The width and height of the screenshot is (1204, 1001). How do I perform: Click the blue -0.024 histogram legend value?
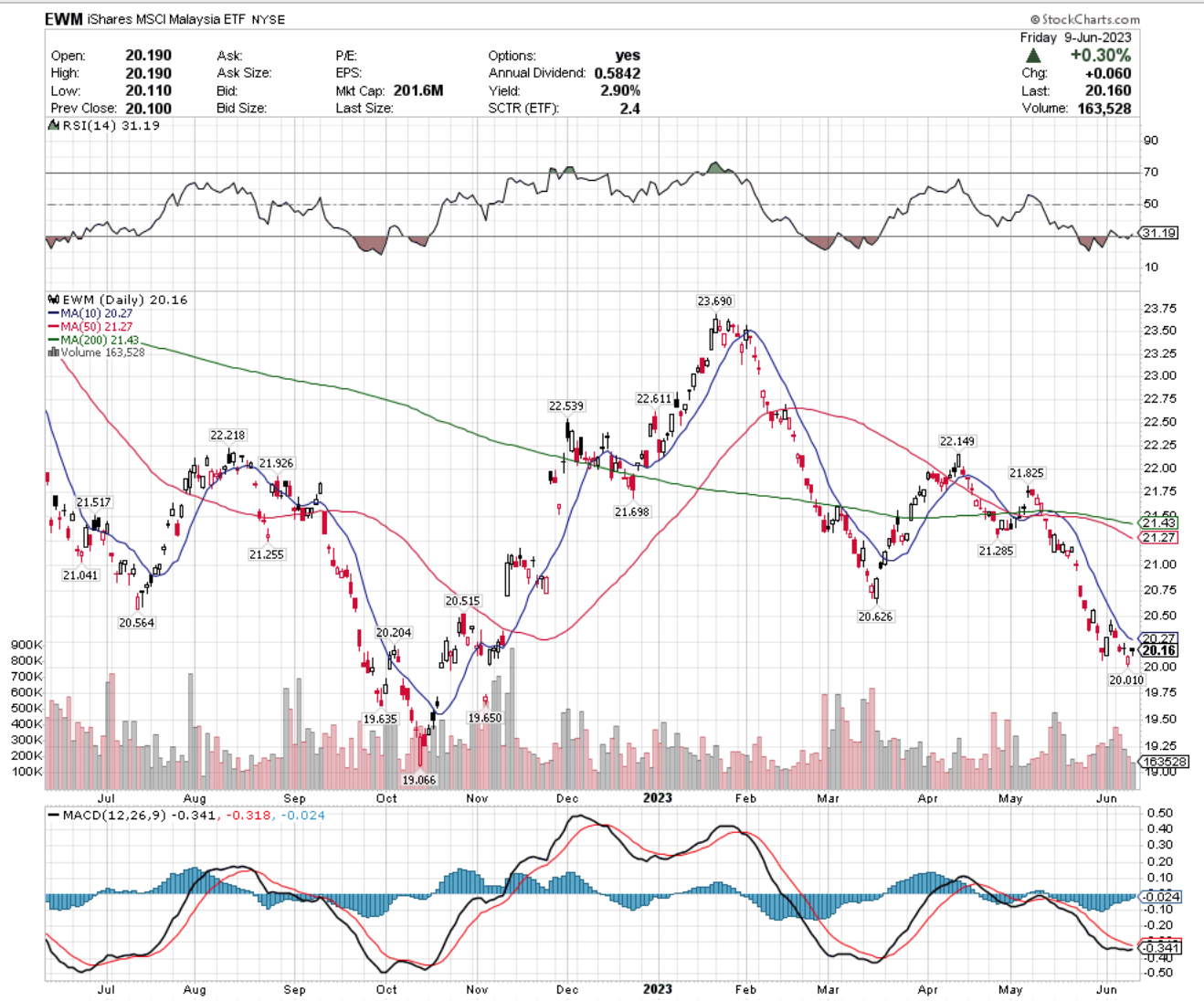pyautogui.click(x=302, y=815)
